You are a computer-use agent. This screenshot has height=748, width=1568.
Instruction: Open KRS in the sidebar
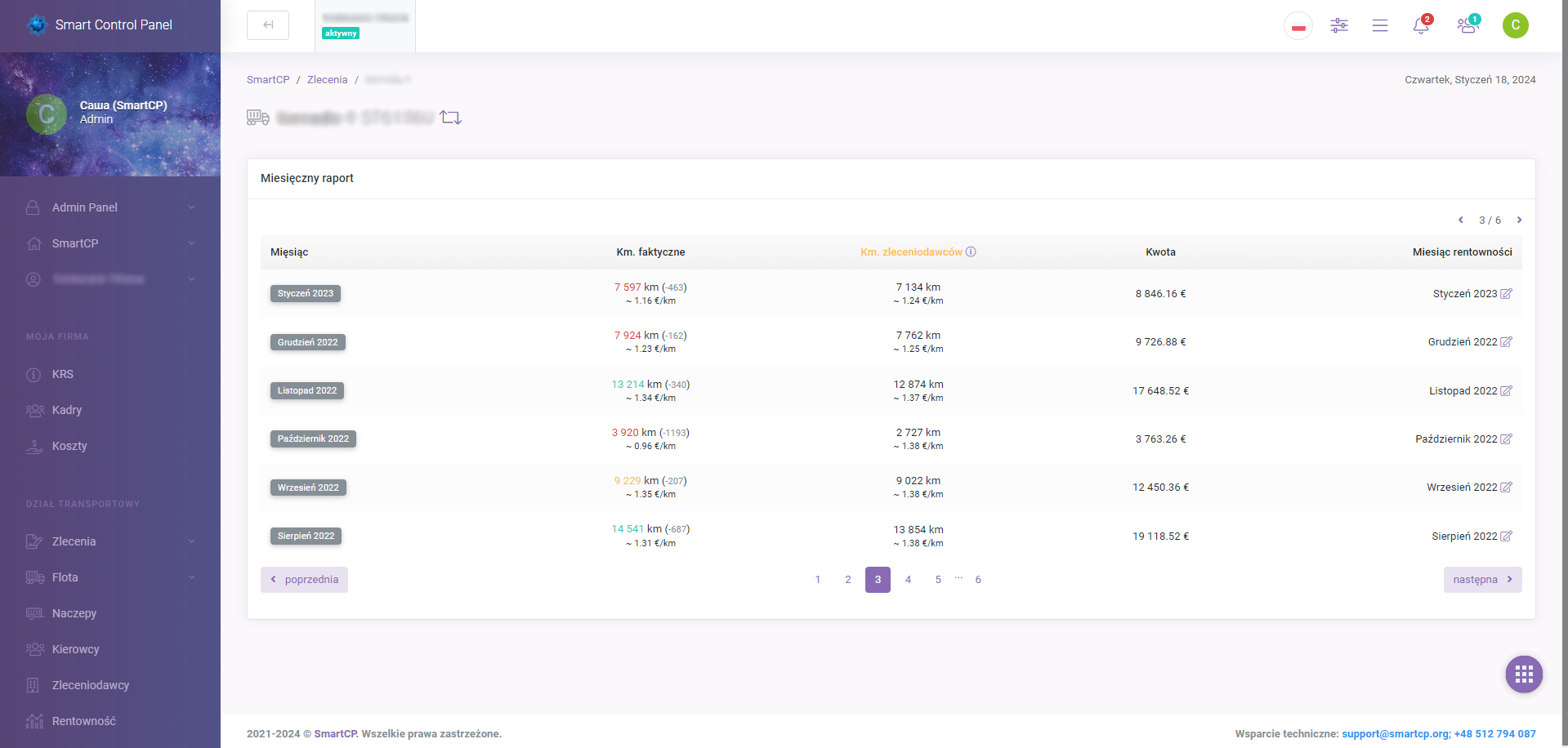coord(110,374)
